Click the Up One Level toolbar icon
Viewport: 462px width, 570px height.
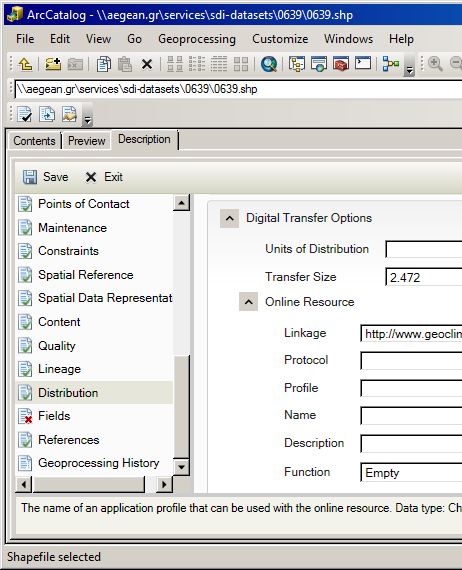tap(26, 64)
